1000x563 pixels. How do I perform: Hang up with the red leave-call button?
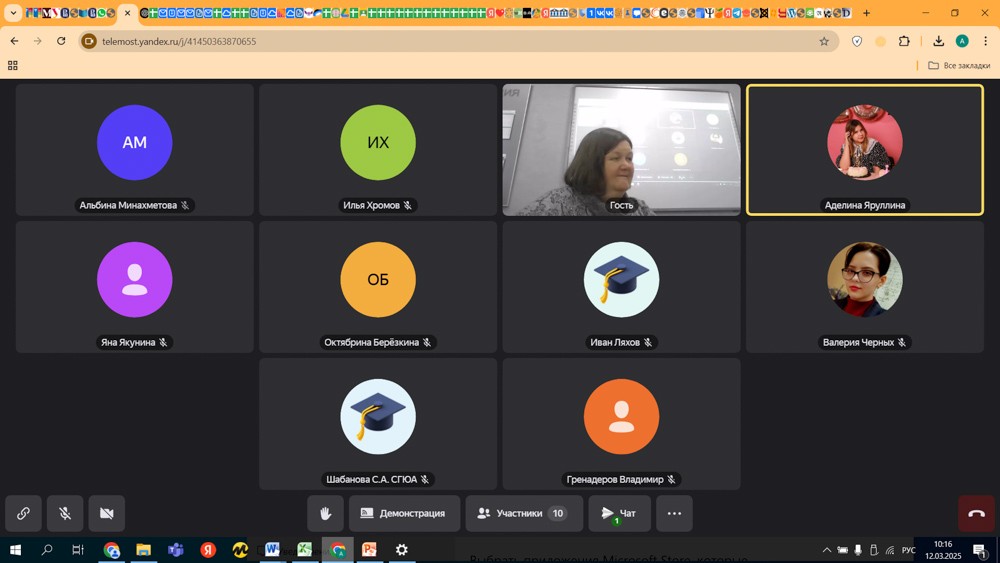pyautogui.click(x=976, y=513)
